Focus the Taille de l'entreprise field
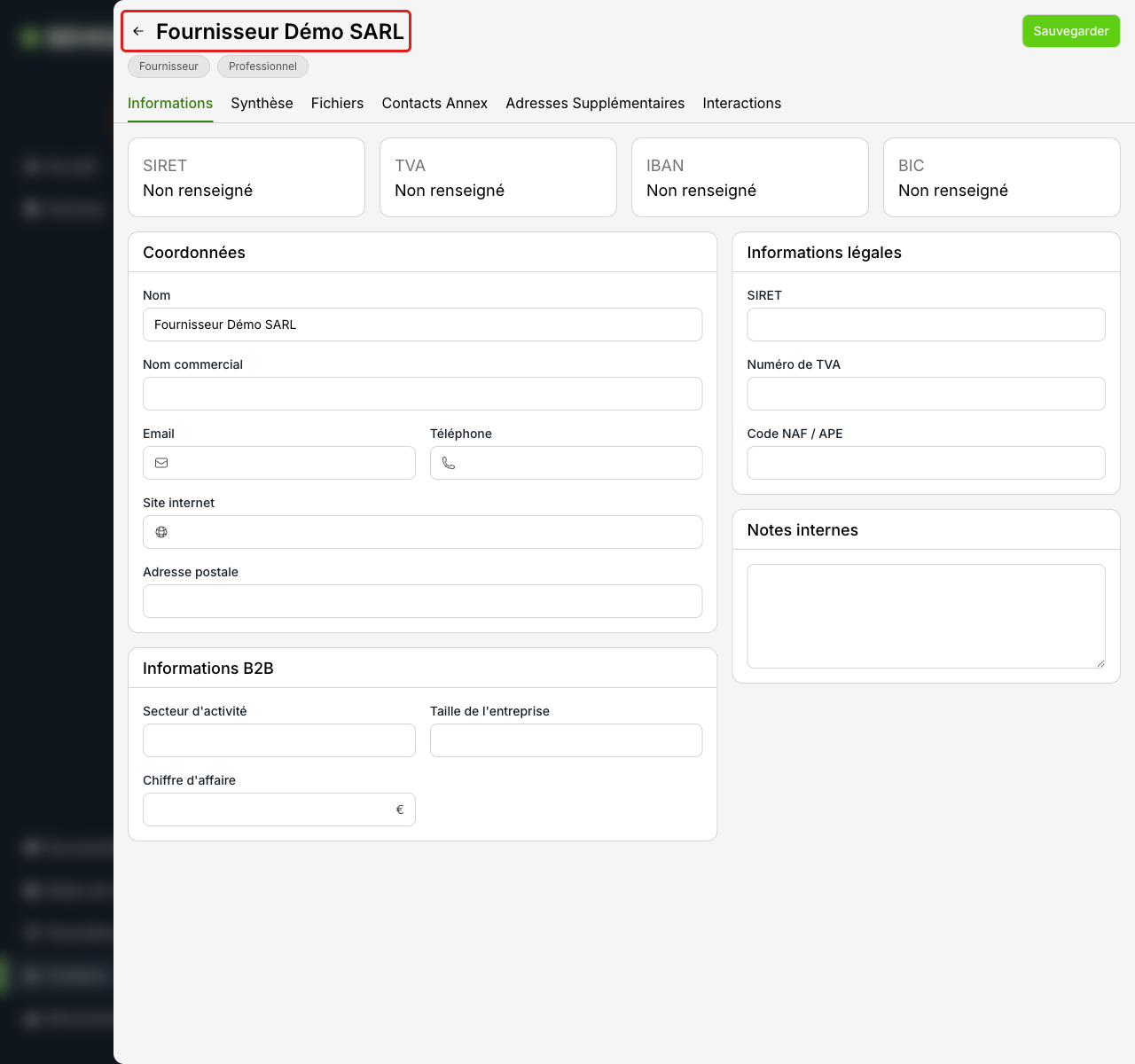The image size is (1135, 1064). click(567, 740)
